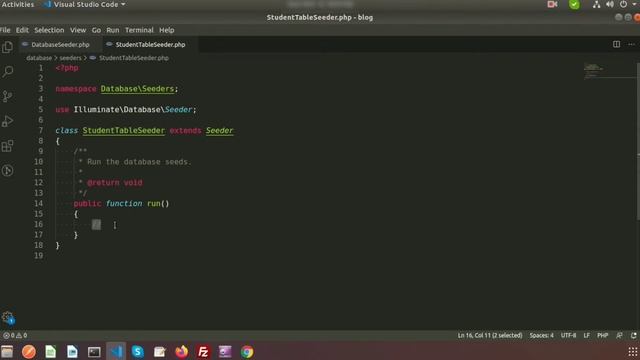The height and width of the screenshot is (360, 640).
Task: Show errors and warnings count in status bar
Action: coord(15,335)
